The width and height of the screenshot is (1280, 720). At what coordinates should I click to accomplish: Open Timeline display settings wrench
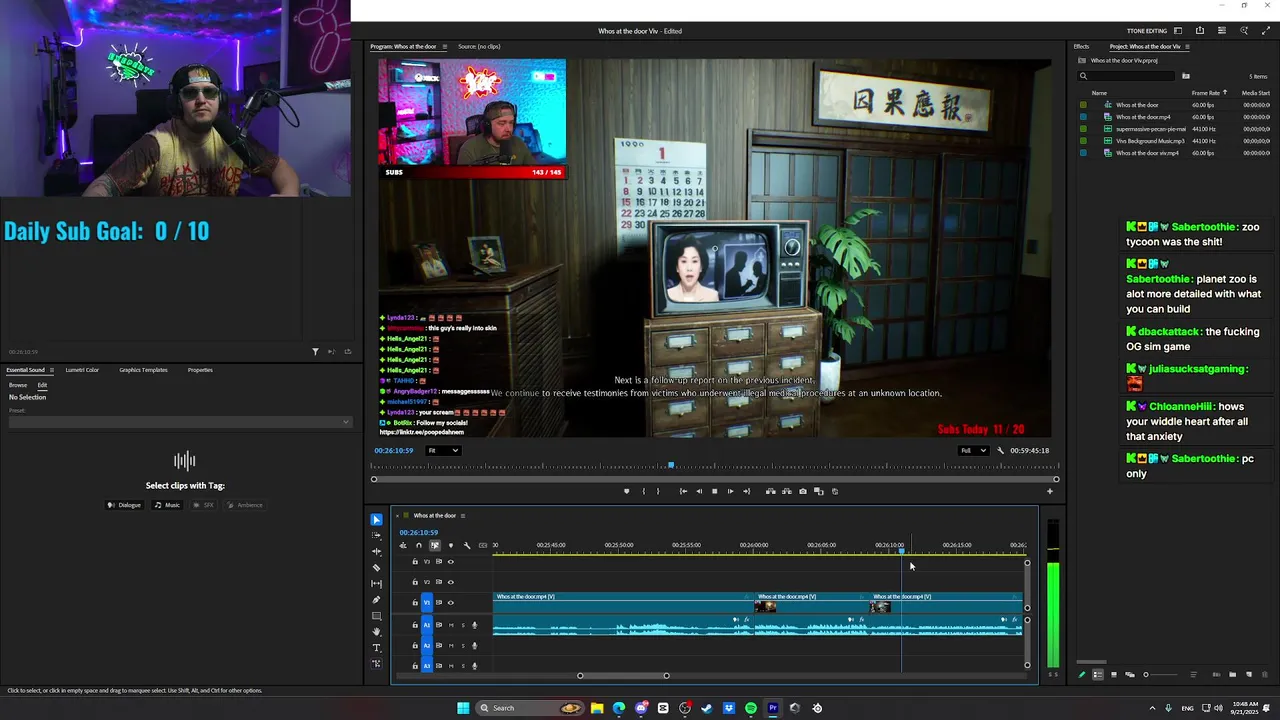point(467,545)
